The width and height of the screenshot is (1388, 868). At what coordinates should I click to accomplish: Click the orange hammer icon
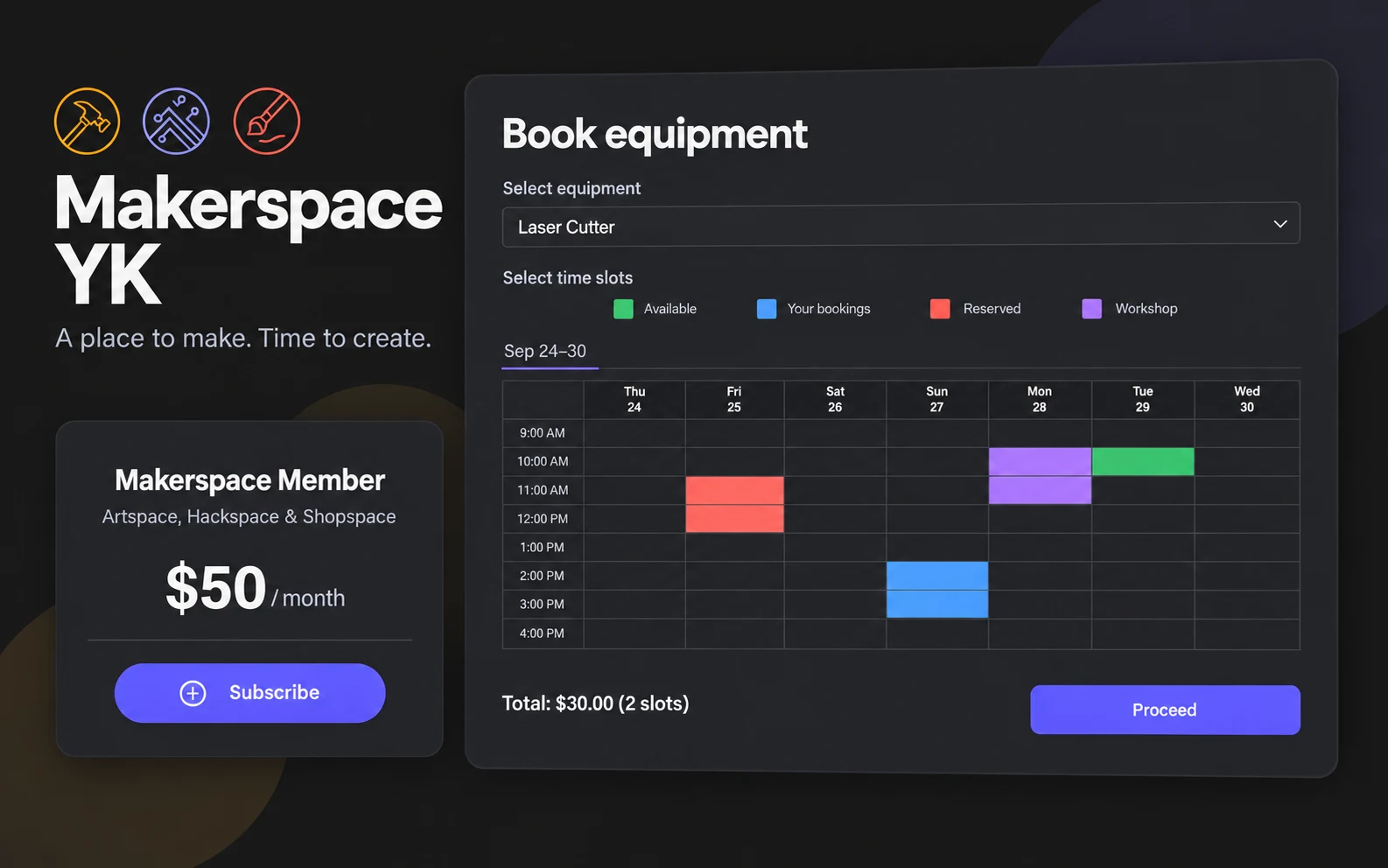87,121
